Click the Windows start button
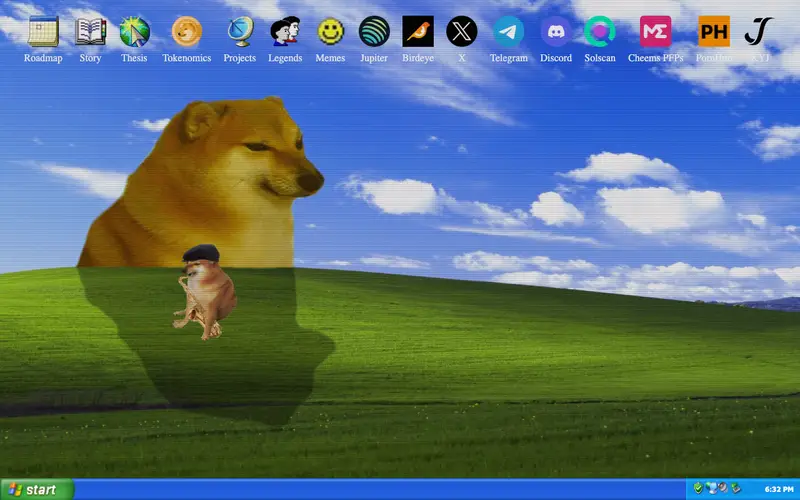The image size is (800, 500). pos(37,490)
